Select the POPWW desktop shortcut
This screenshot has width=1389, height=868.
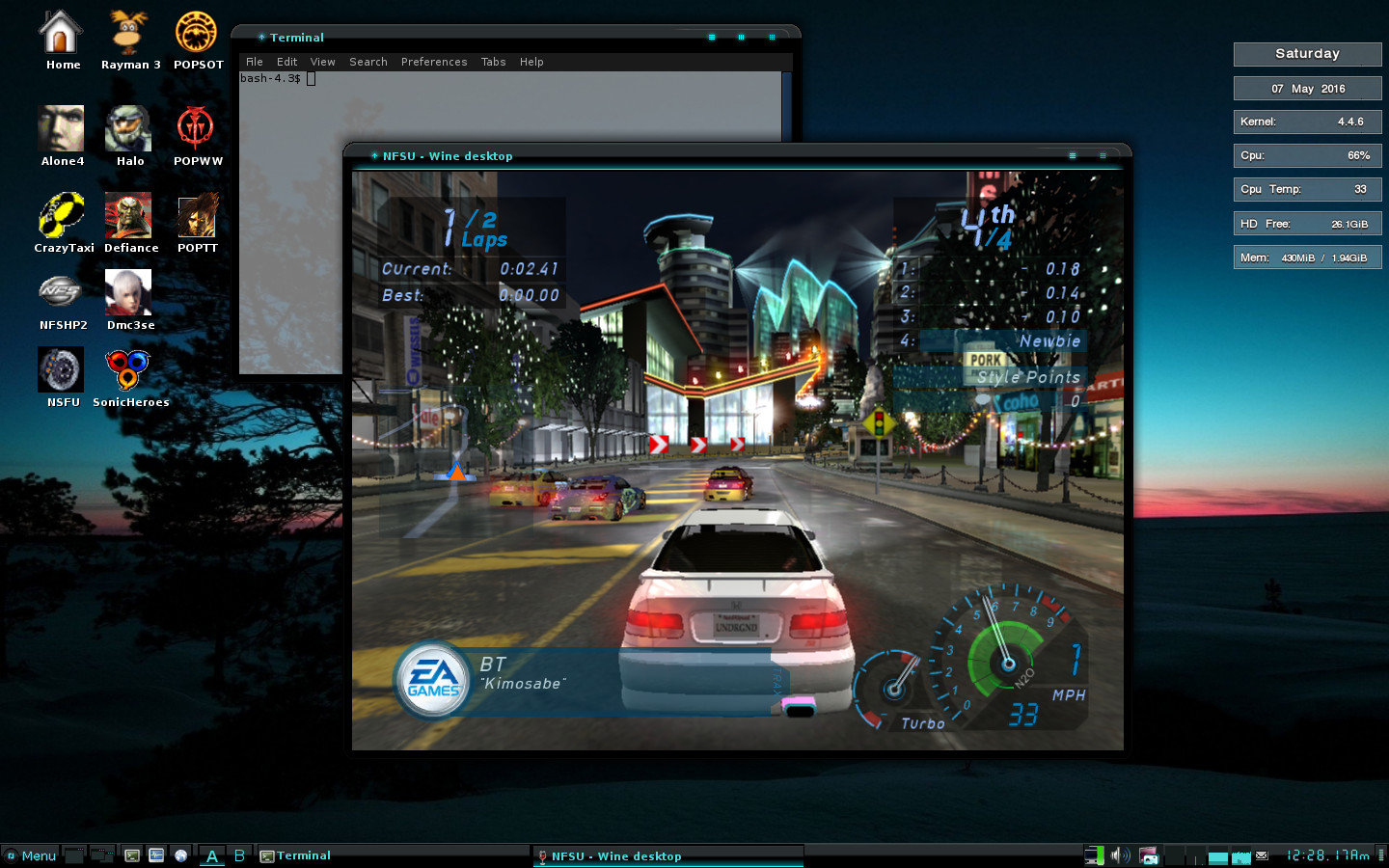(x=197, y=136)
